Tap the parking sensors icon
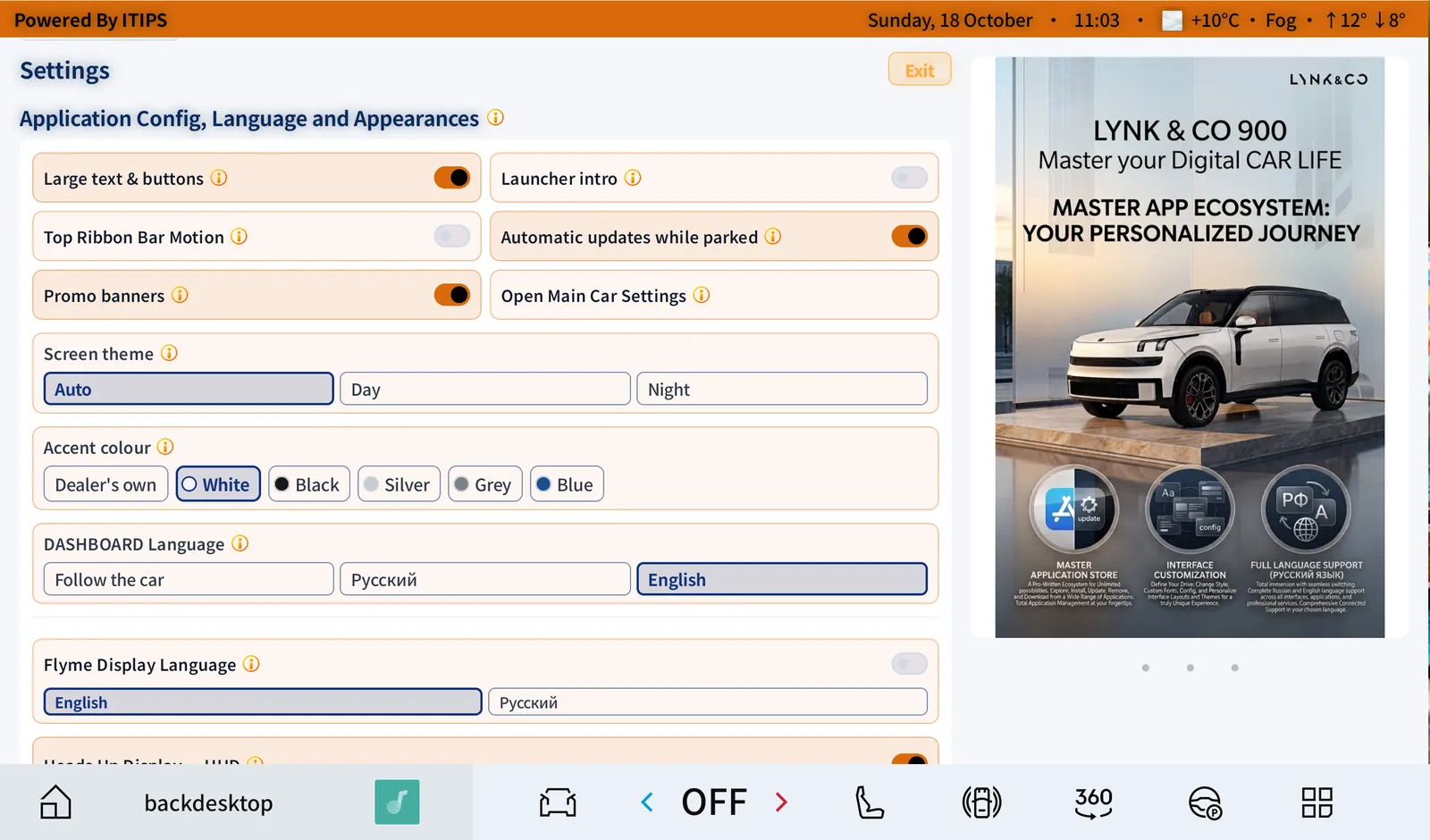Viewport: 1430px width, 840px height. 981,802
